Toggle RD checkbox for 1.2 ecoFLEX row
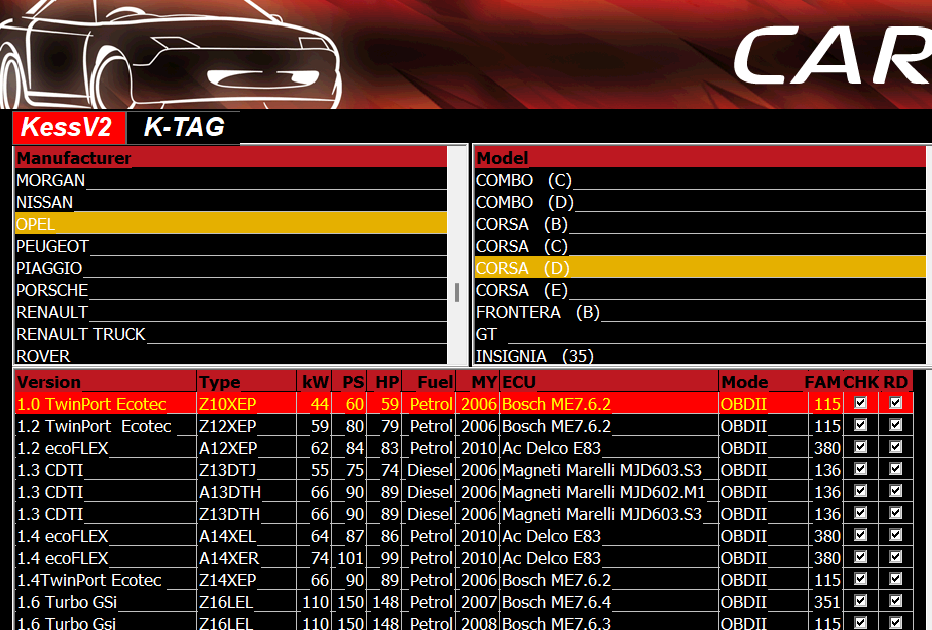Screen dimensions: 932x630 pos(895,447)
